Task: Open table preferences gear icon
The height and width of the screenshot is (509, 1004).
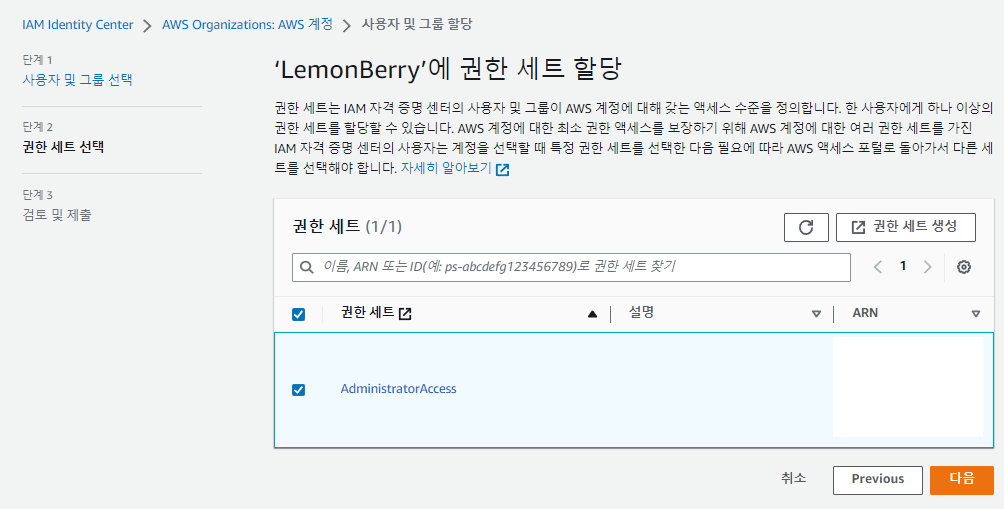Action: pyautogui.click(x=964, y=268)
